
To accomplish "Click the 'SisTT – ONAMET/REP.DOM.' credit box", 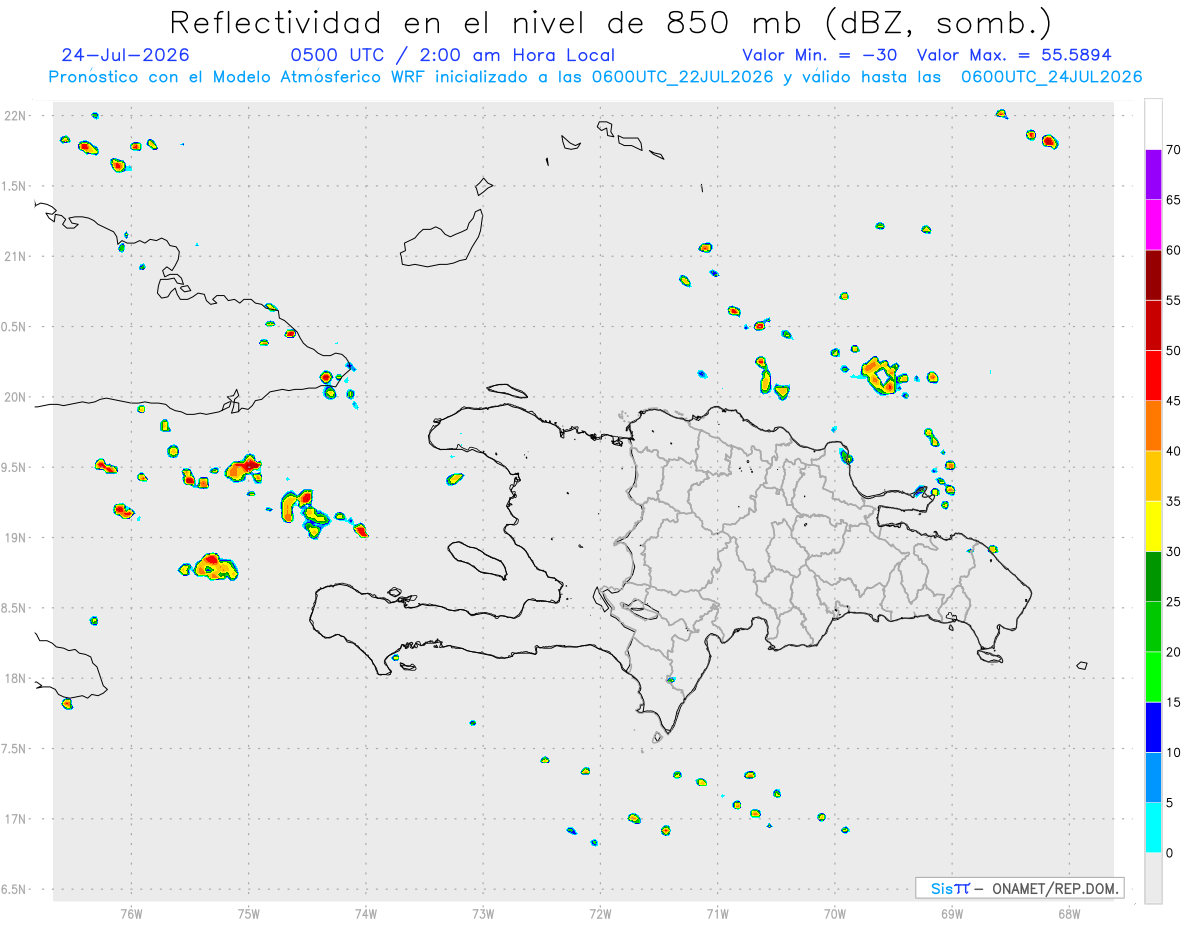I will coord(1020,888).
